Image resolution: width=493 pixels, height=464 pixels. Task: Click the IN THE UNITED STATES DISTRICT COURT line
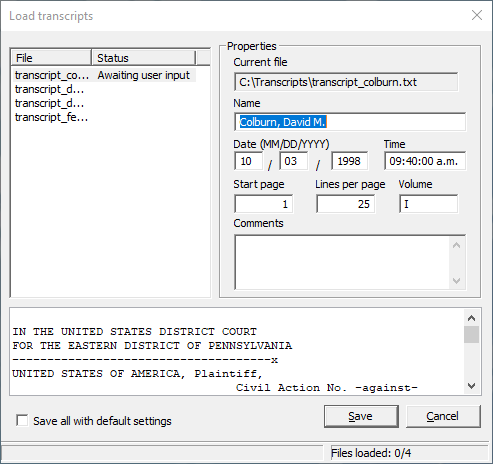point(135,332)
